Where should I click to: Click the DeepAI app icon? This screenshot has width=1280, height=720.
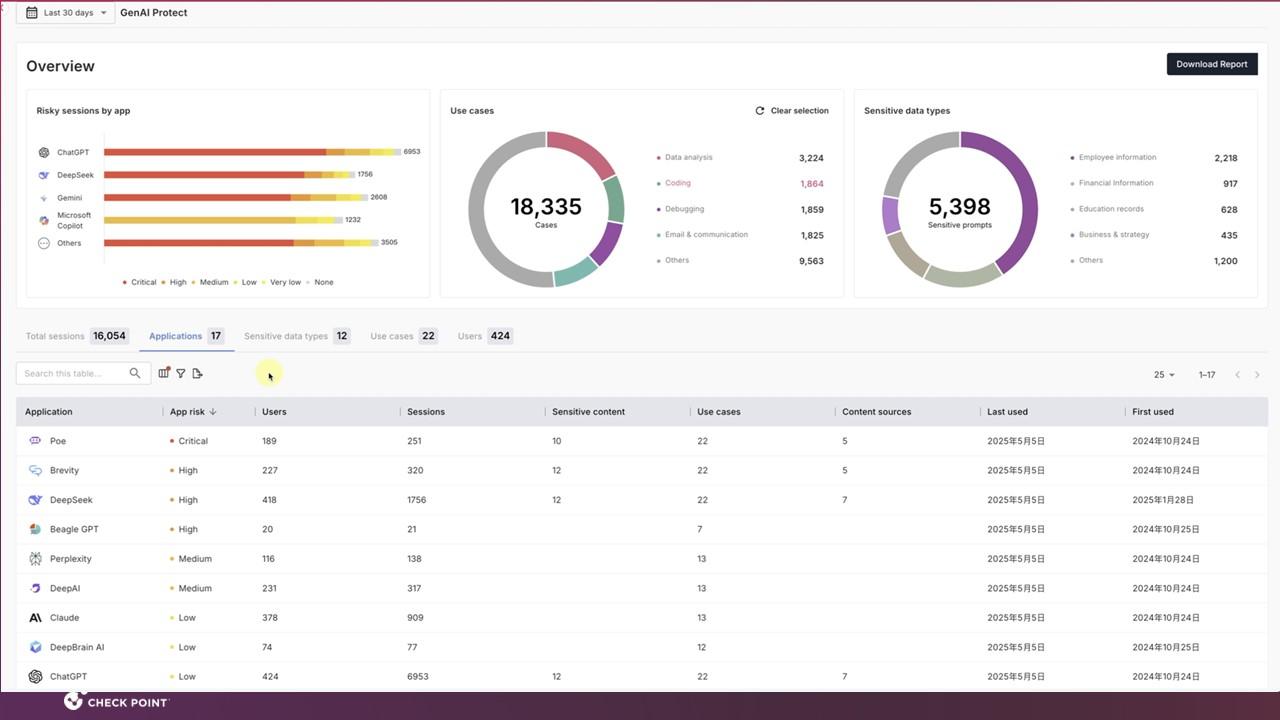coord(35,588)
